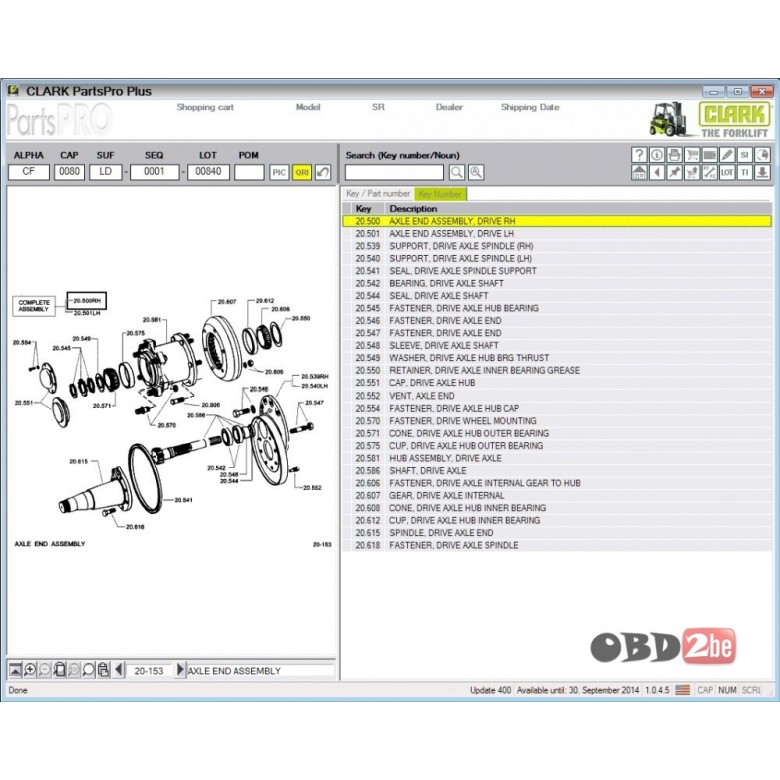Image resolution: width=780 pixels, height=780 pixels.
Task: Click the left-arrow back icon in toolbar
Action: click(657, 173)
